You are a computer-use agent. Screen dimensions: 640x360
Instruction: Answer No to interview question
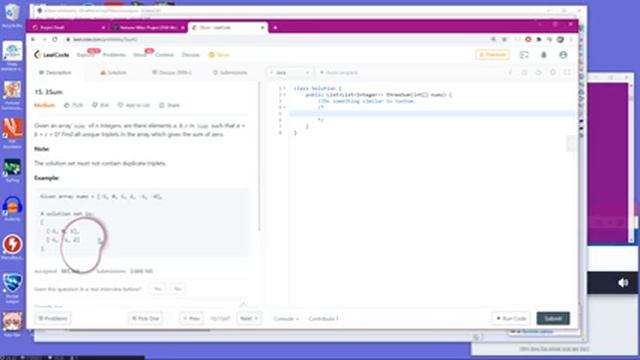click(177, 289)
